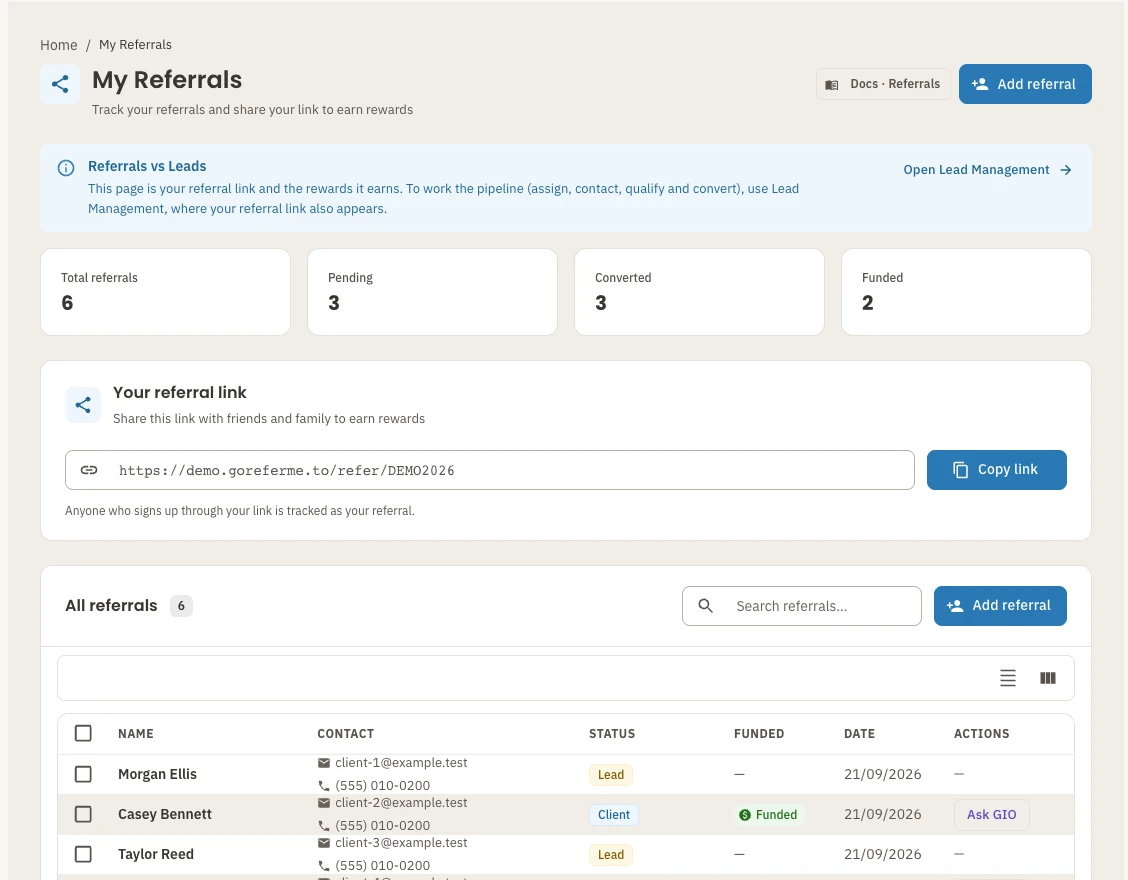Toggle the select-all checkbox in table header

click(x=83, y=733)
